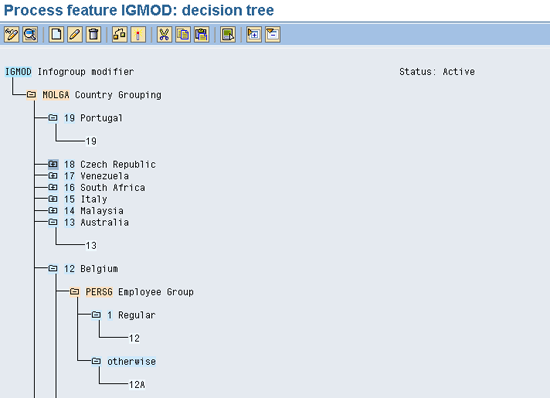The width and height of the screenshot is (550, 398).
Task: Click the candle Information toolbar icon
Action: click(138, 34)
